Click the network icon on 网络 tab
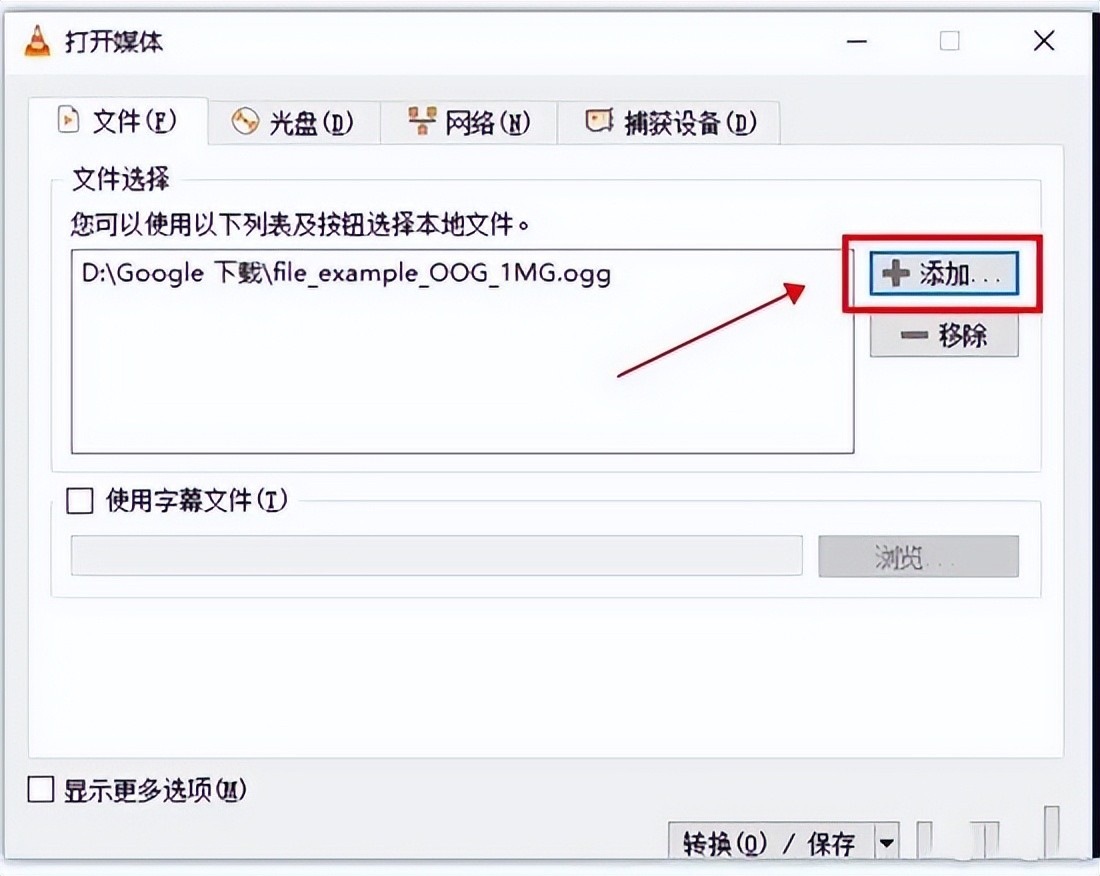Image resolution: width=1100 pixels, height=876 pixels. point(422,121)
